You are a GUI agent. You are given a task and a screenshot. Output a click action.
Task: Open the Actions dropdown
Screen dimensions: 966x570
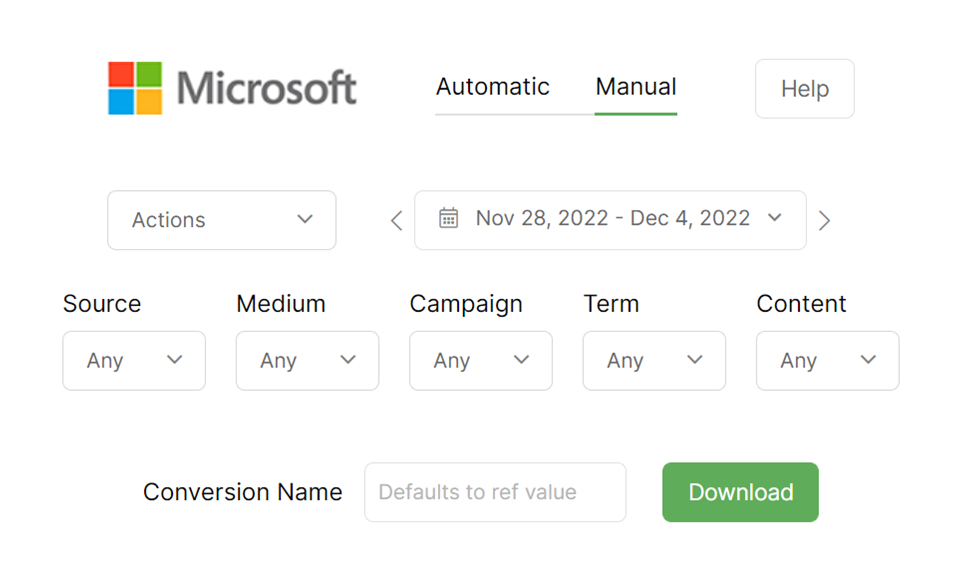tap(222, 220)
